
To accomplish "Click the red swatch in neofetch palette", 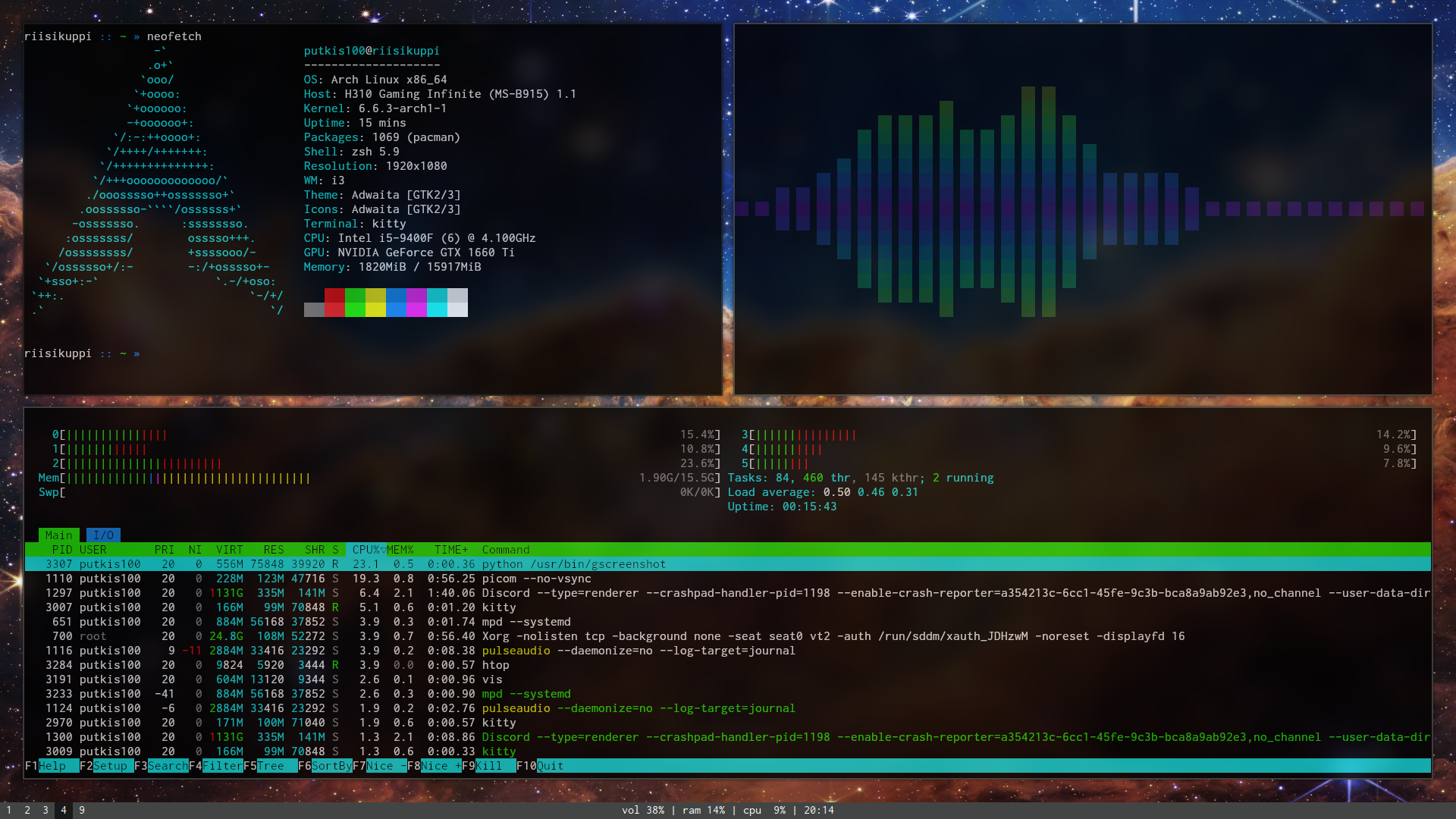I will tap(334, 303).
